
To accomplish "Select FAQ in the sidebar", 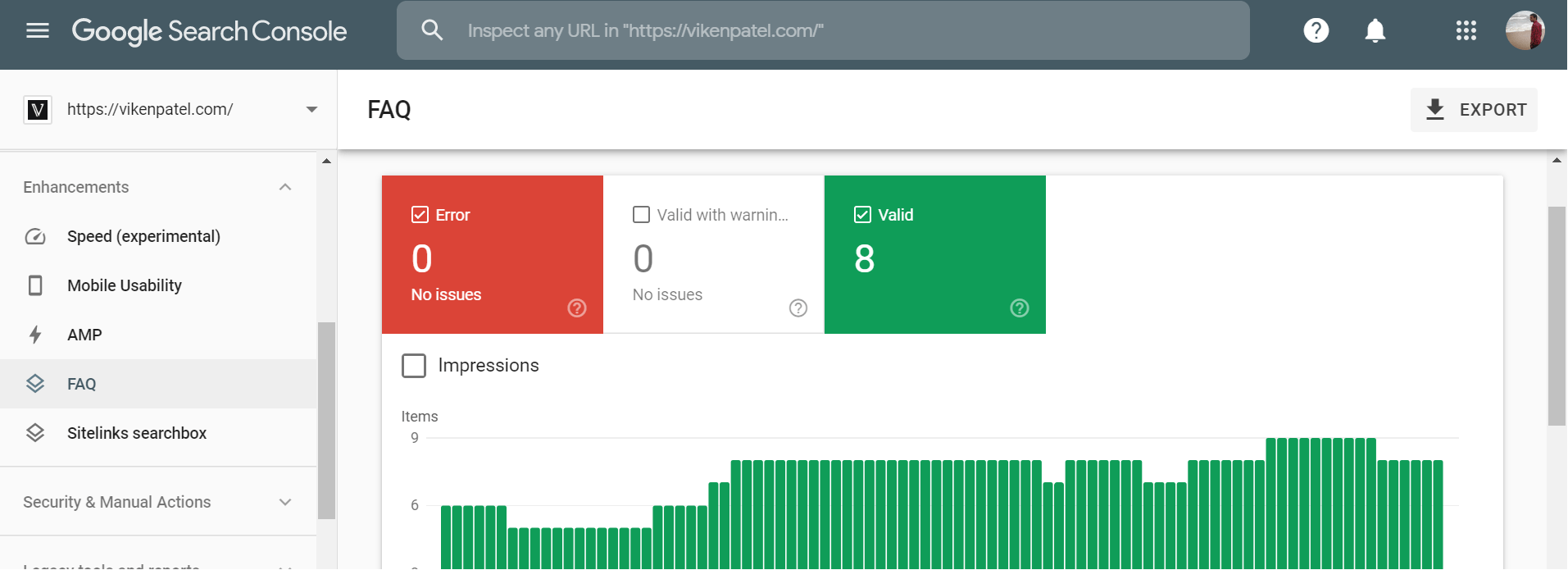I will pyautogui.click(x=158, y=384).
